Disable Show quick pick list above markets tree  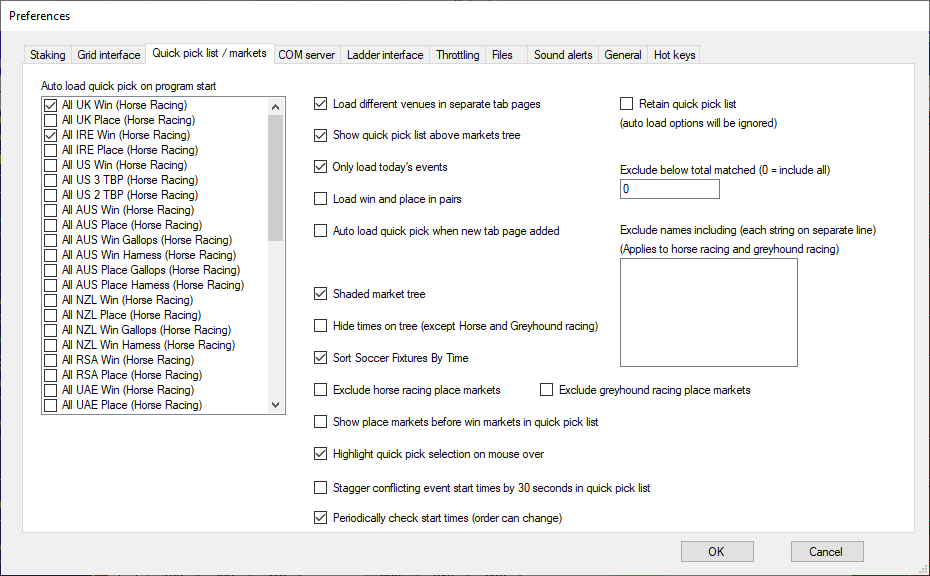320,135
